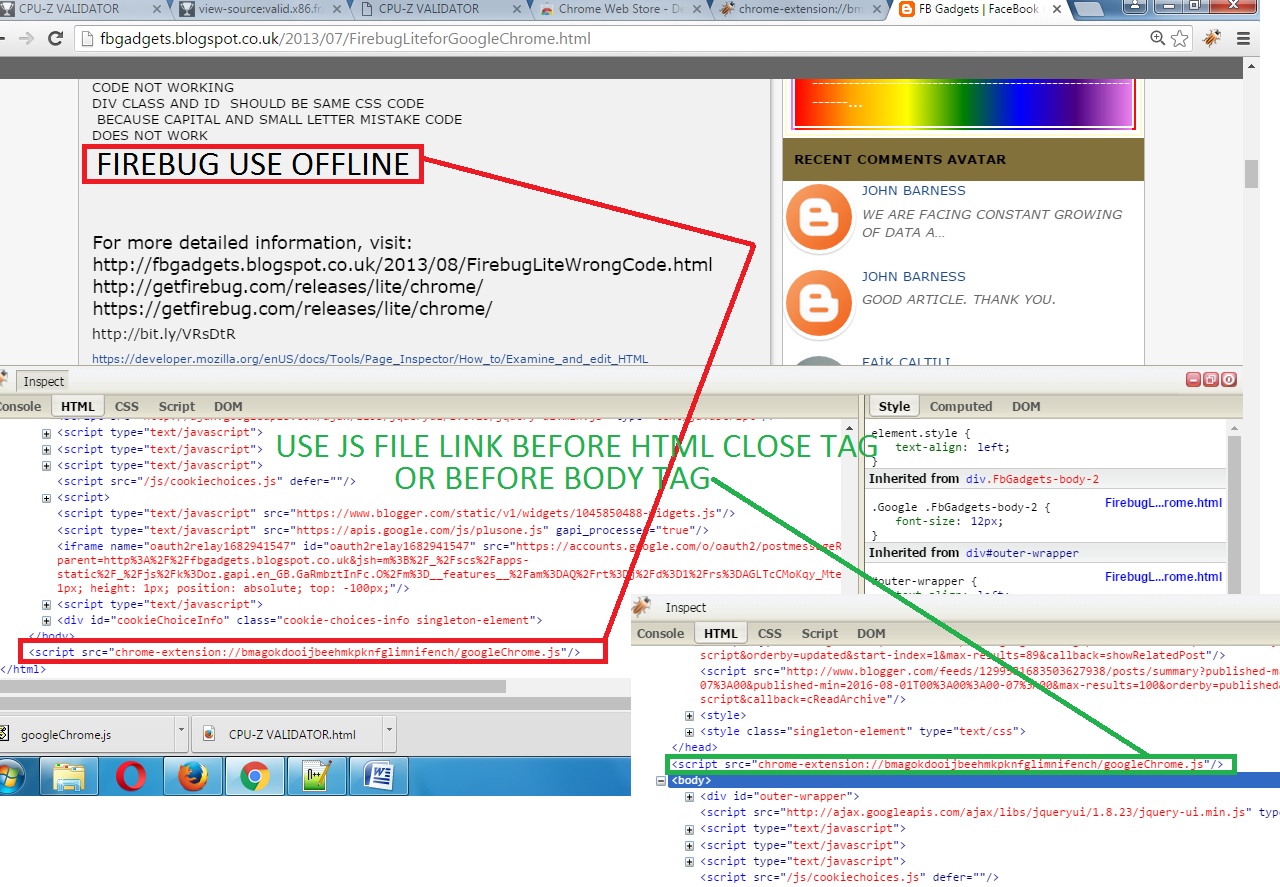This screenshot has width=1280, height=887.
Task: Open Opera from the taskbar
Action: pos(131,776)
